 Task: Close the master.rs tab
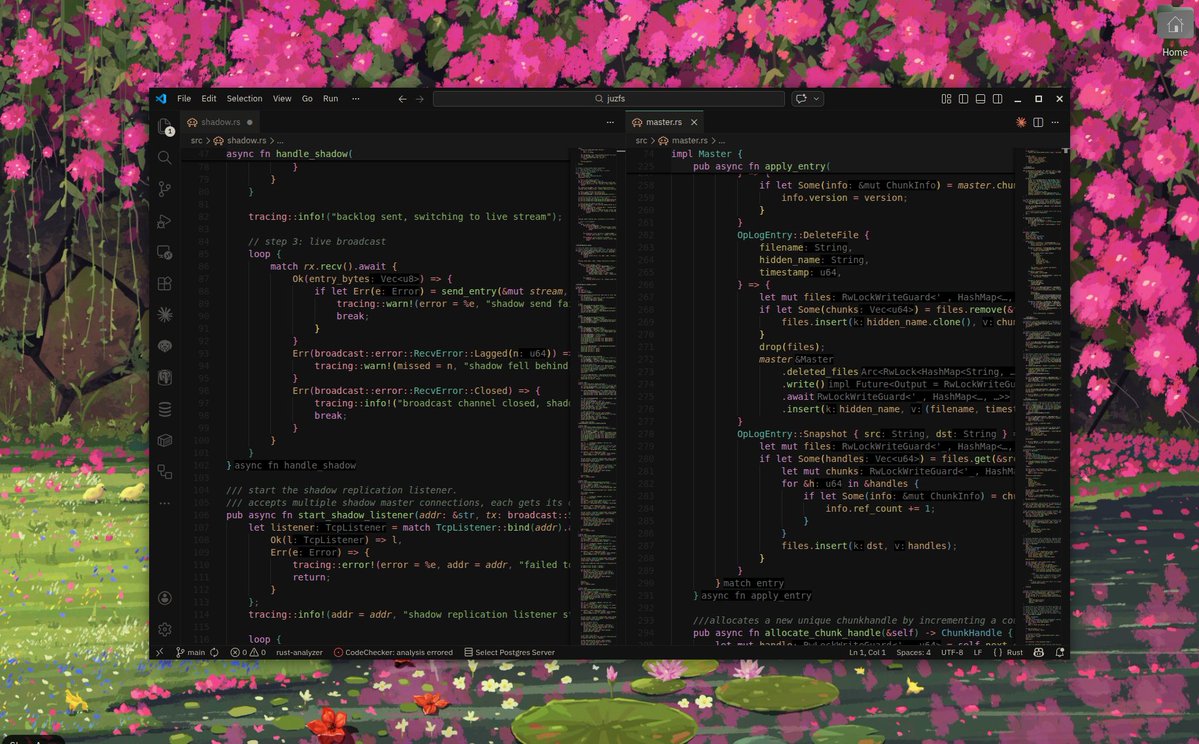[x=694, y=122]
